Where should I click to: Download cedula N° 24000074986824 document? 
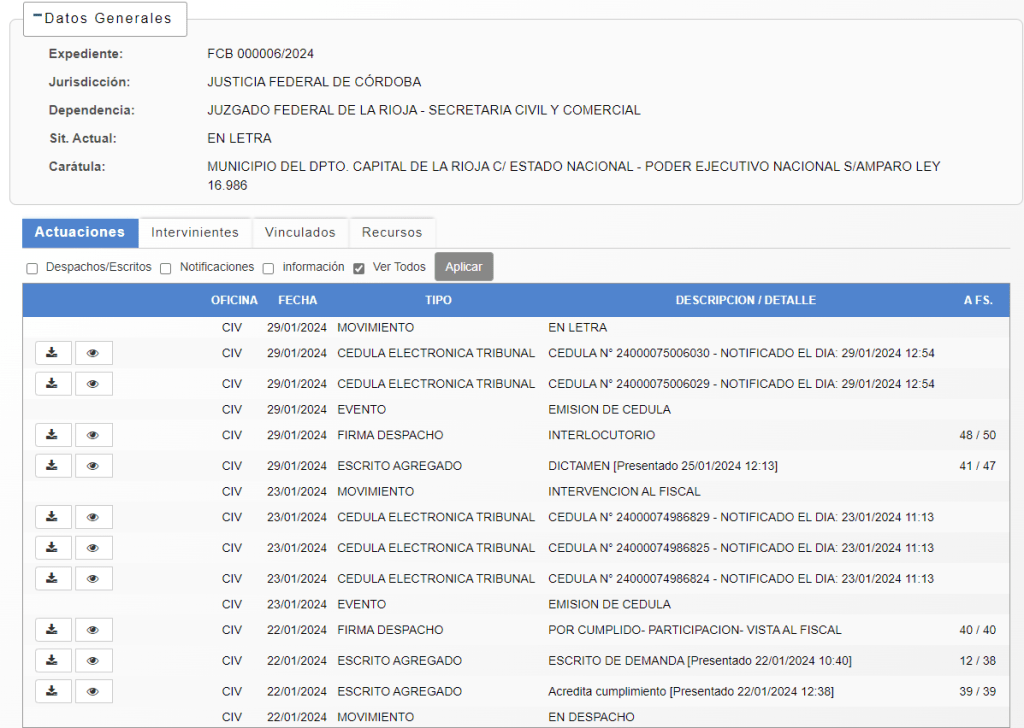tap(53, 578)
